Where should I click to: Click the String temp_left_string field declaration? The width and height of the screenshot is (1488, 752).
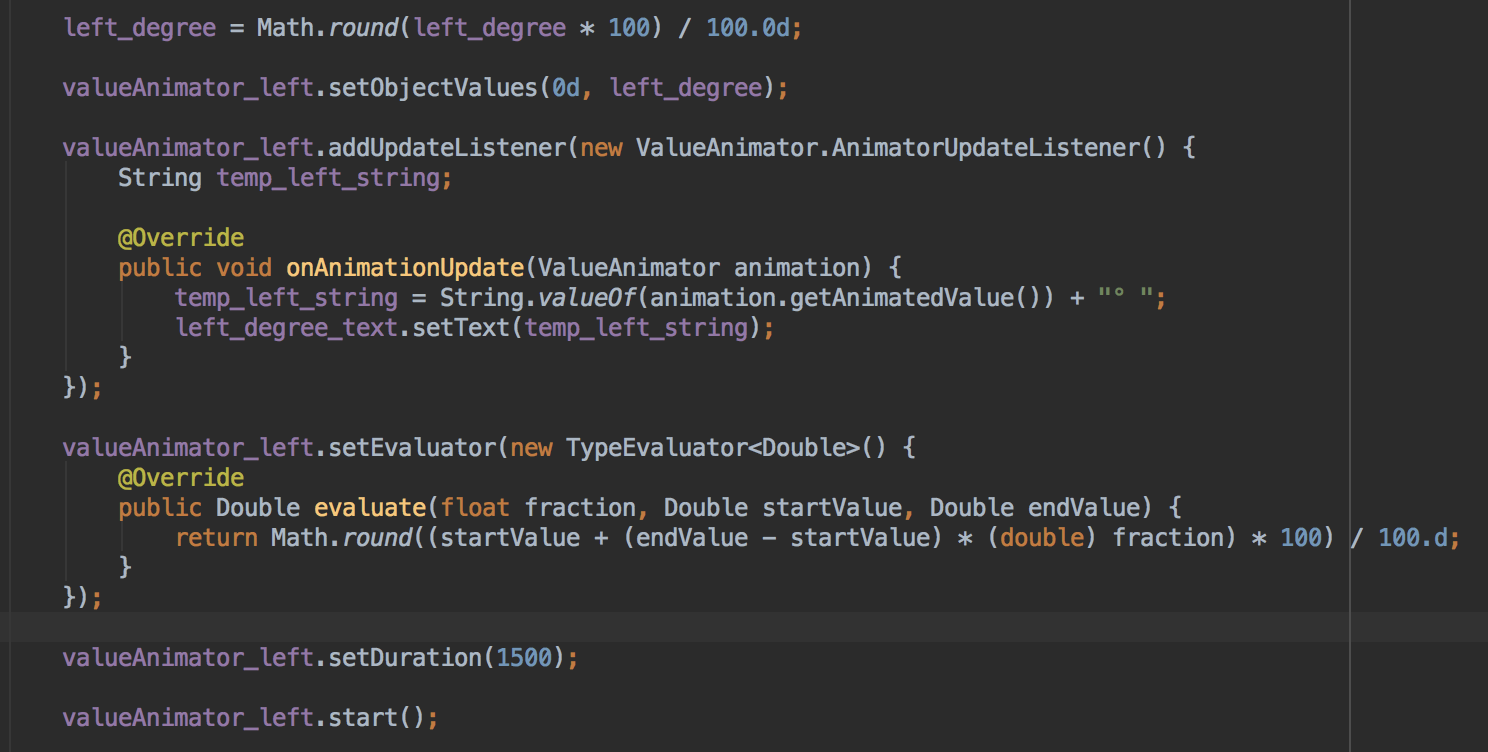tap(278, 178)
